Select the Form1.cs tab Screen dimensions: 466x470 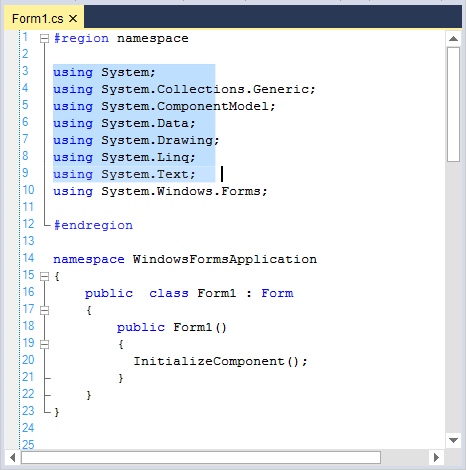point(44,18)
